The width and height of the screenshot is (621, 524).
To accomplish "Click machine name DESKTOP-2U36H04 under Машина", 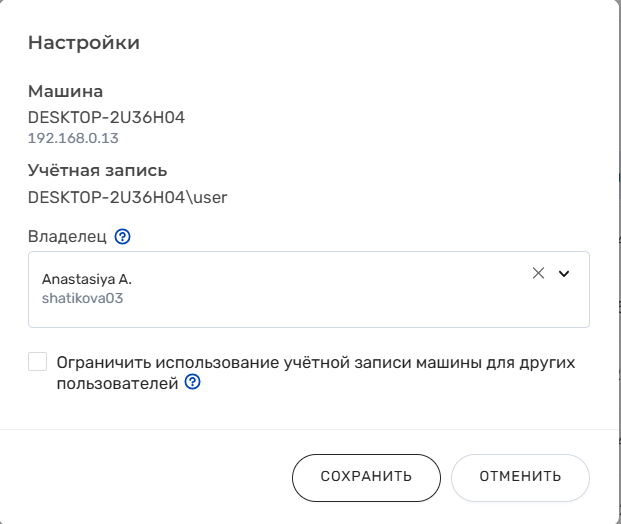I will [x=106, y=117].
